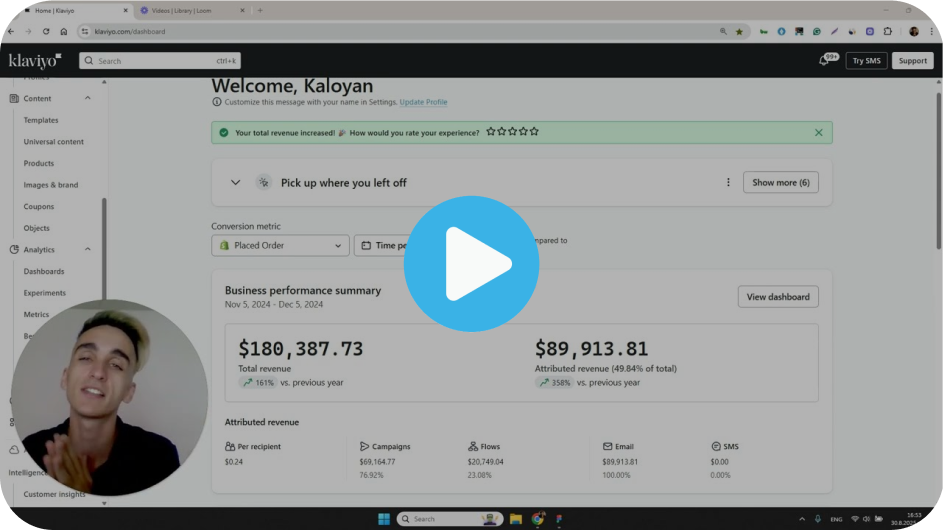Open Templates in the sidebar
Image resolution: width=944 pixels, height=530 pixels.
[x=41, y=120]
